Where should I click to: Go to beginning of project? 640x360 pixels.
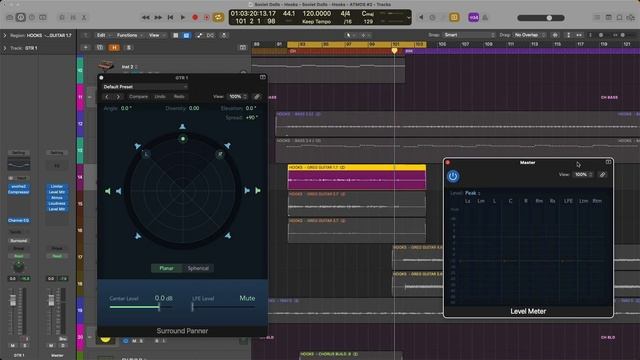pyautogui.click(x=171, y=18)
